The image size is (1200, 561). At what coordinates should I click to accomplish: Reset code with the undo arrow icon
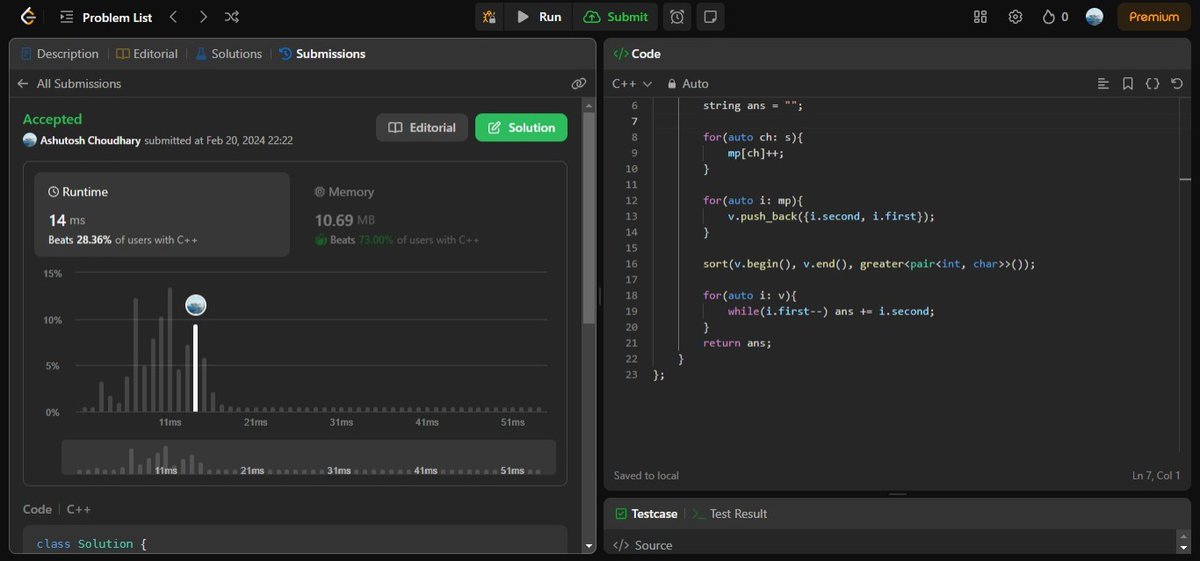coord(1177,84)
